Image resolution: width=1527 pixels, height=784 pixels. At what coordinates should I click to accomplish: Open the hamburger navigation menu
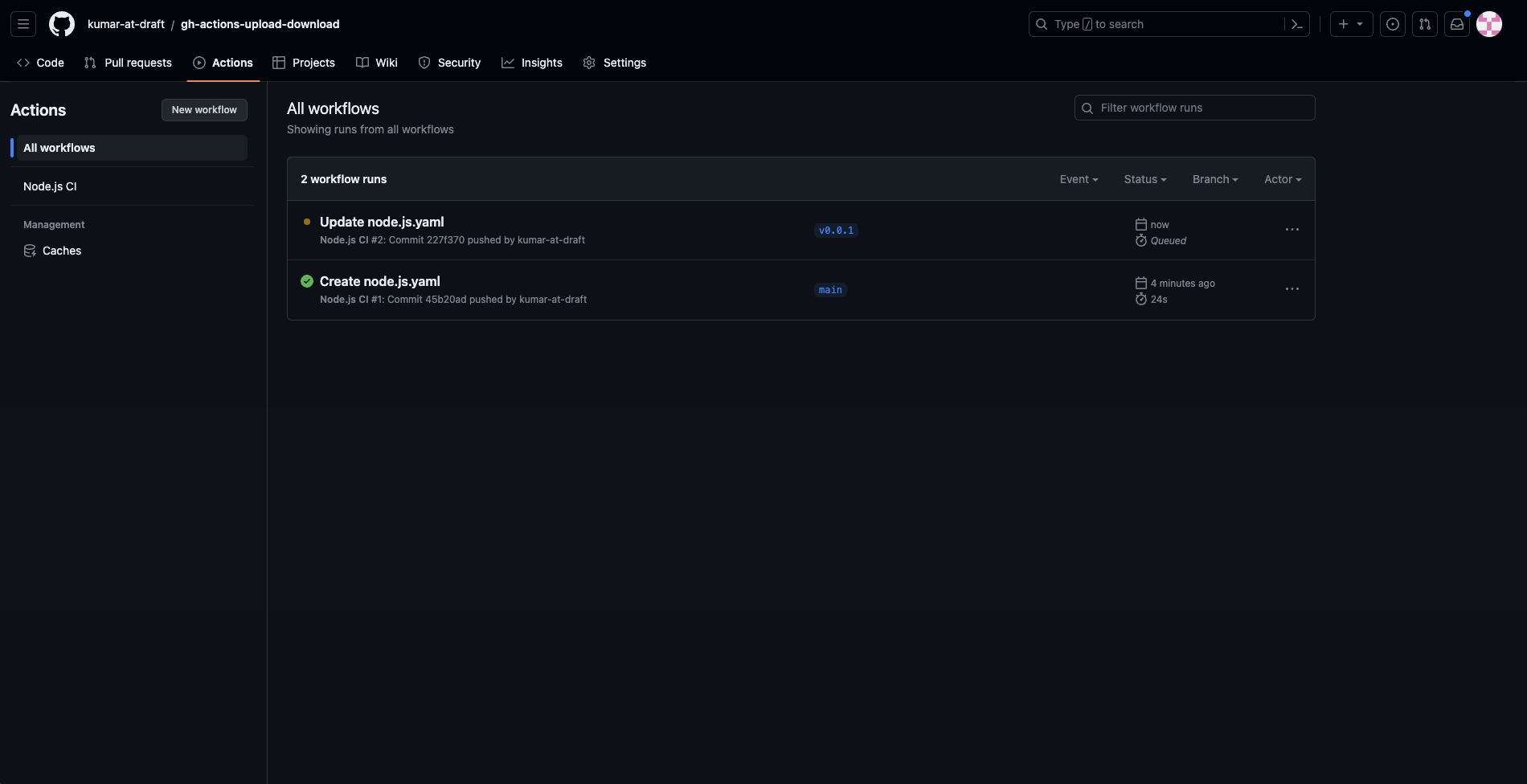23,24
